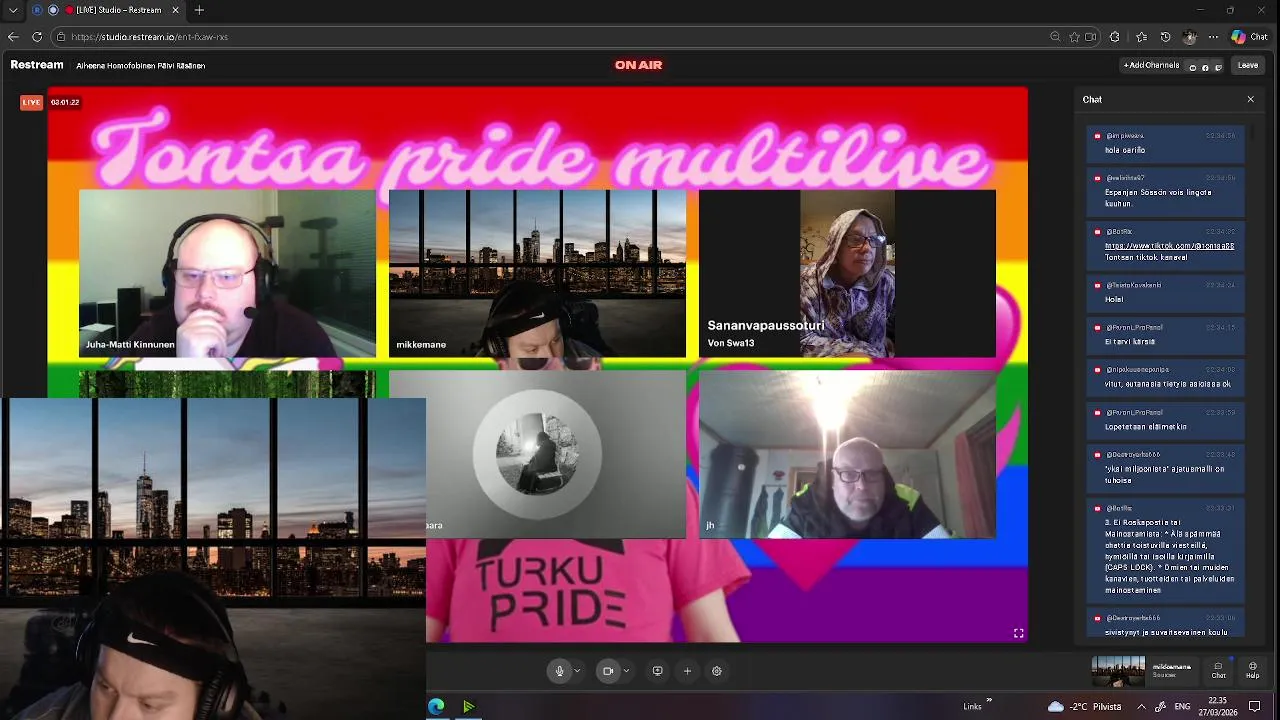The height and width of the screenshot is (720, 1280).
Task: Add page to favorites star icon
Action: pyautogui.click(x=1075, y=37)
